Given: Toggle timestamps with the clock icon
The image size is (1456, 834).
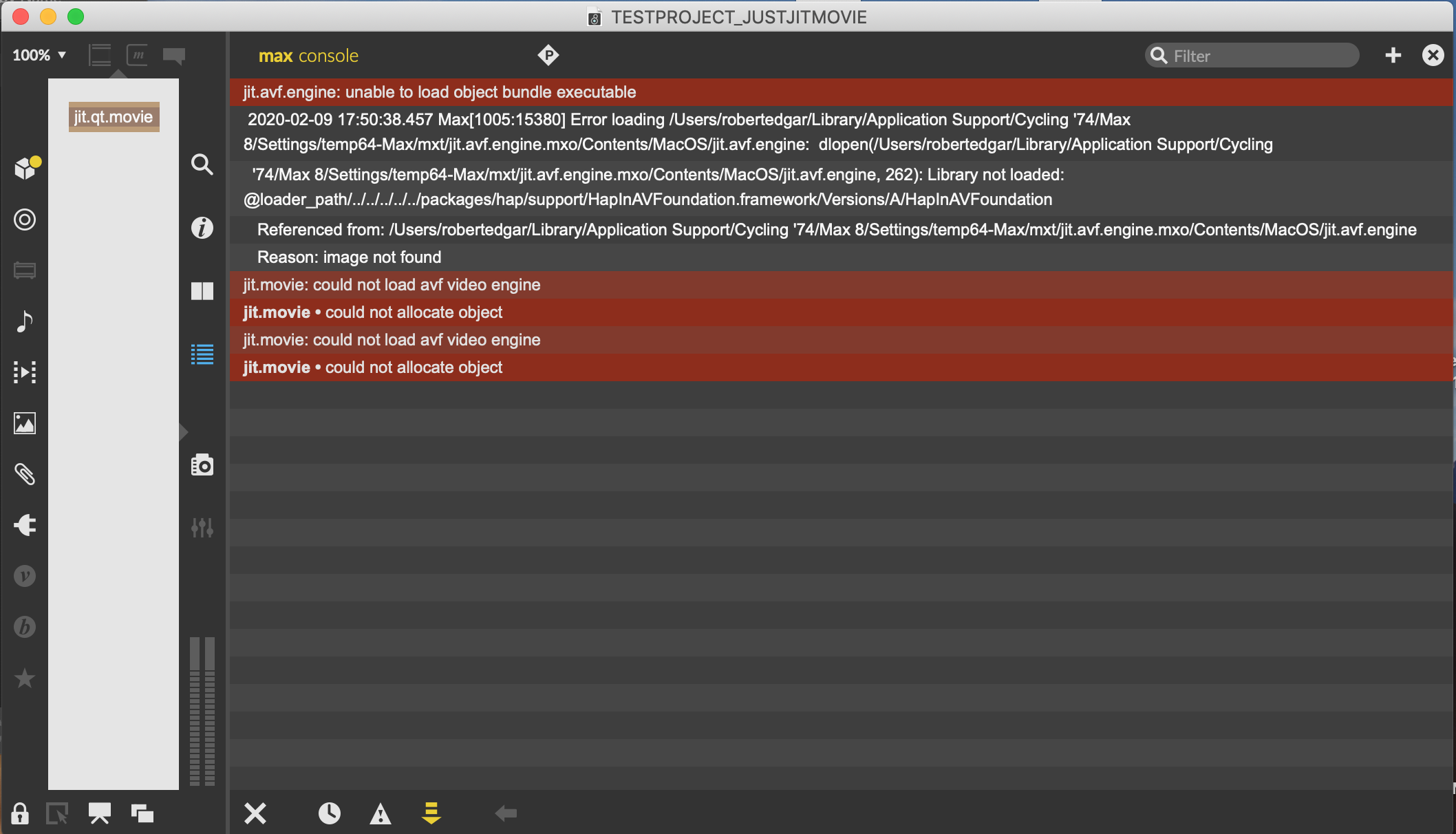Looking at the screenshot, I should click(330, 813).
